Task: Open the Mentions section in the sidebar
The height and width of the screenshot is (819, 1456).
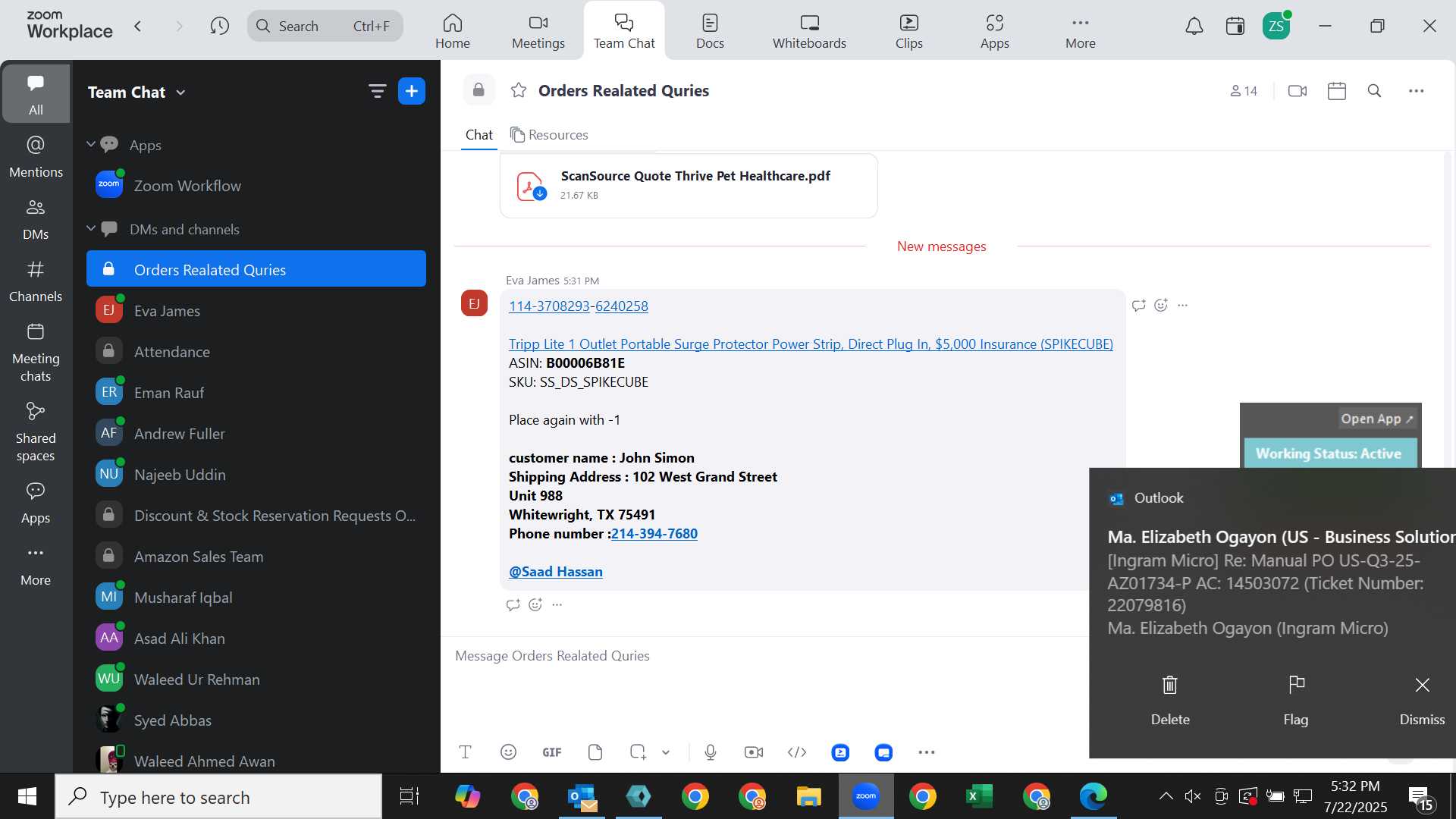Action: click(36, 157)
